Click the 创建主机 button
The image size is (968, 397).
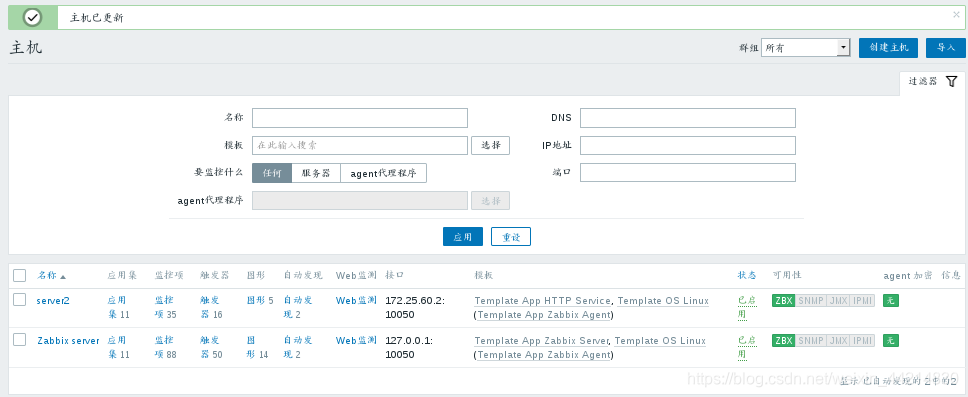888,48
